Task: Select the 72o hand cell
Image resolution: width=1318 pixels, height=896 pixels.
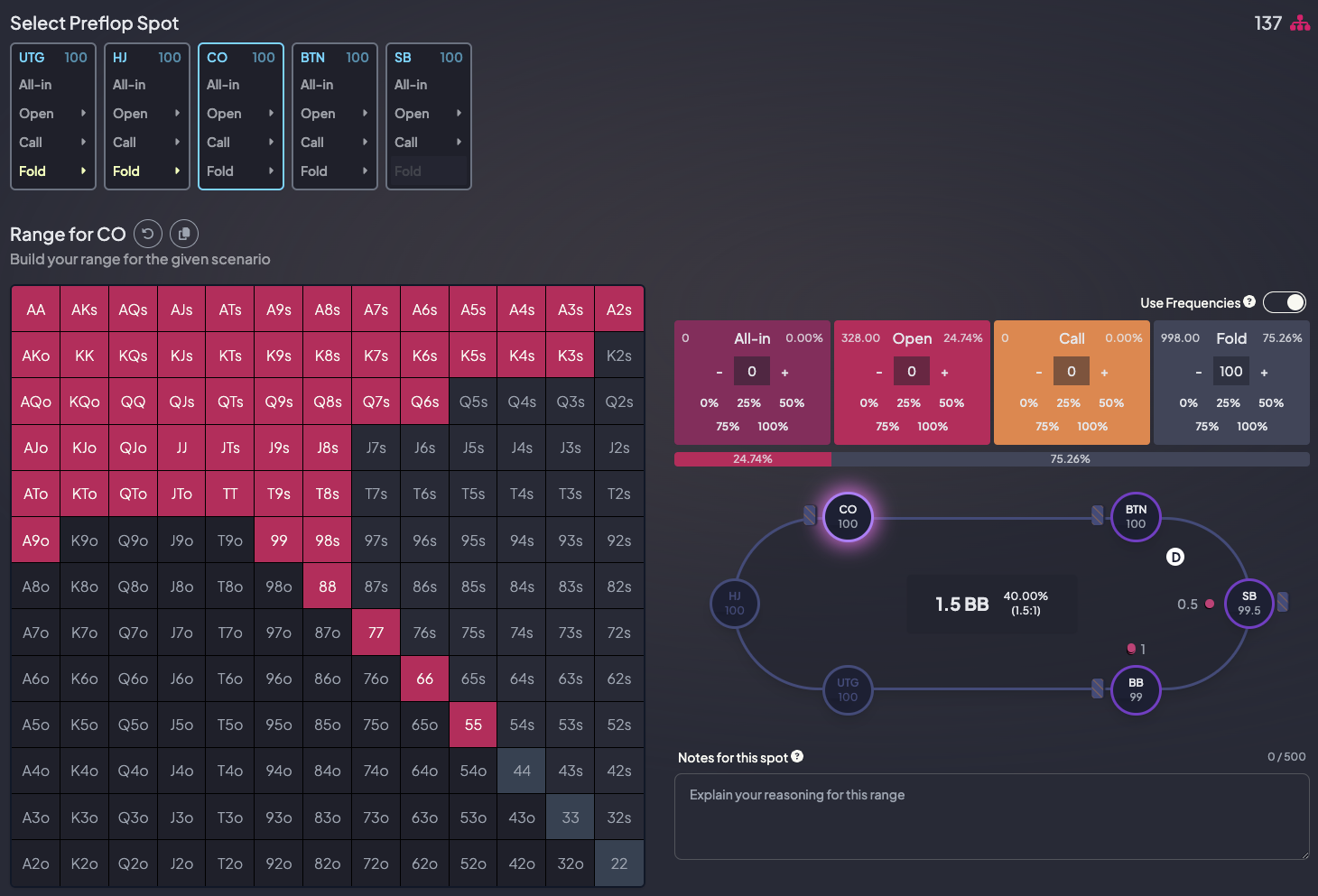Action: [x=376, y=864]
